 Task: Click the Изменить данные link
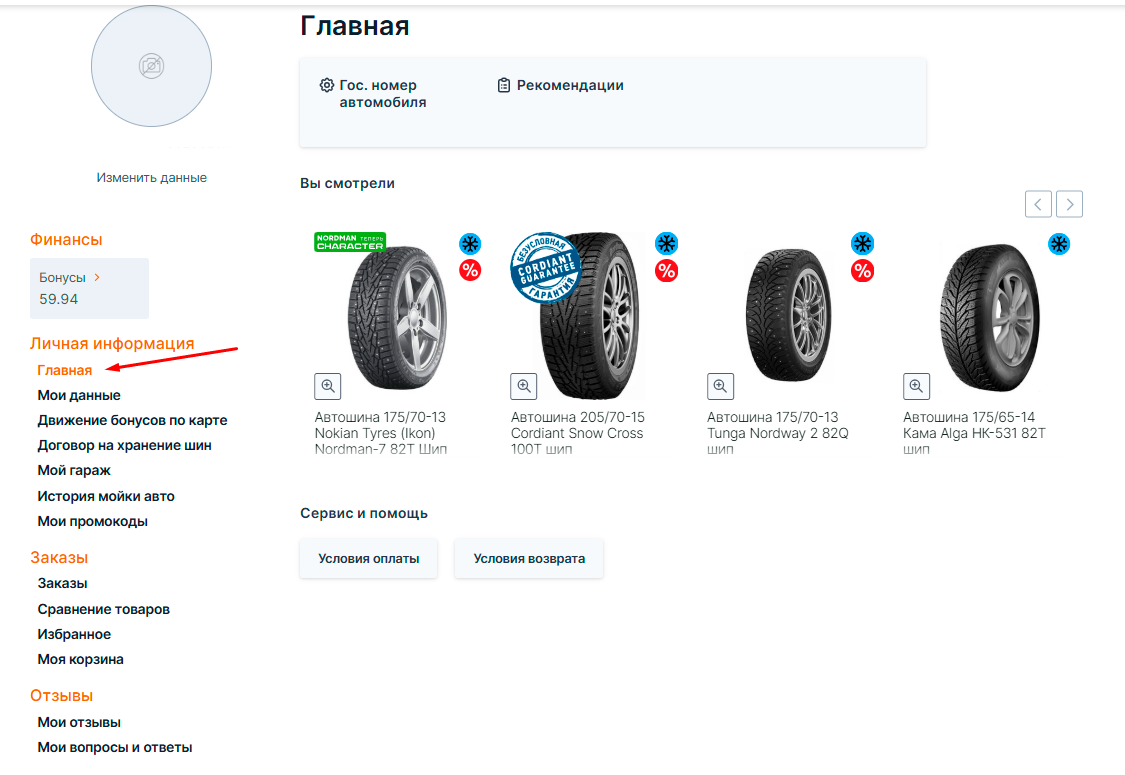tap(151, 177)
